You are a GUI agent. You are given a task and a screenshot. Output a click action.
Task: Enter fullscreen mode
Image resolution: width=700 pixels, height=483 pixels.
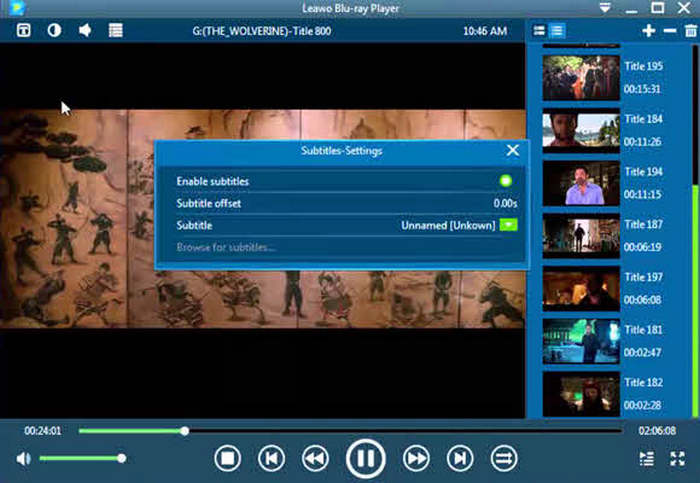[678, 458]
